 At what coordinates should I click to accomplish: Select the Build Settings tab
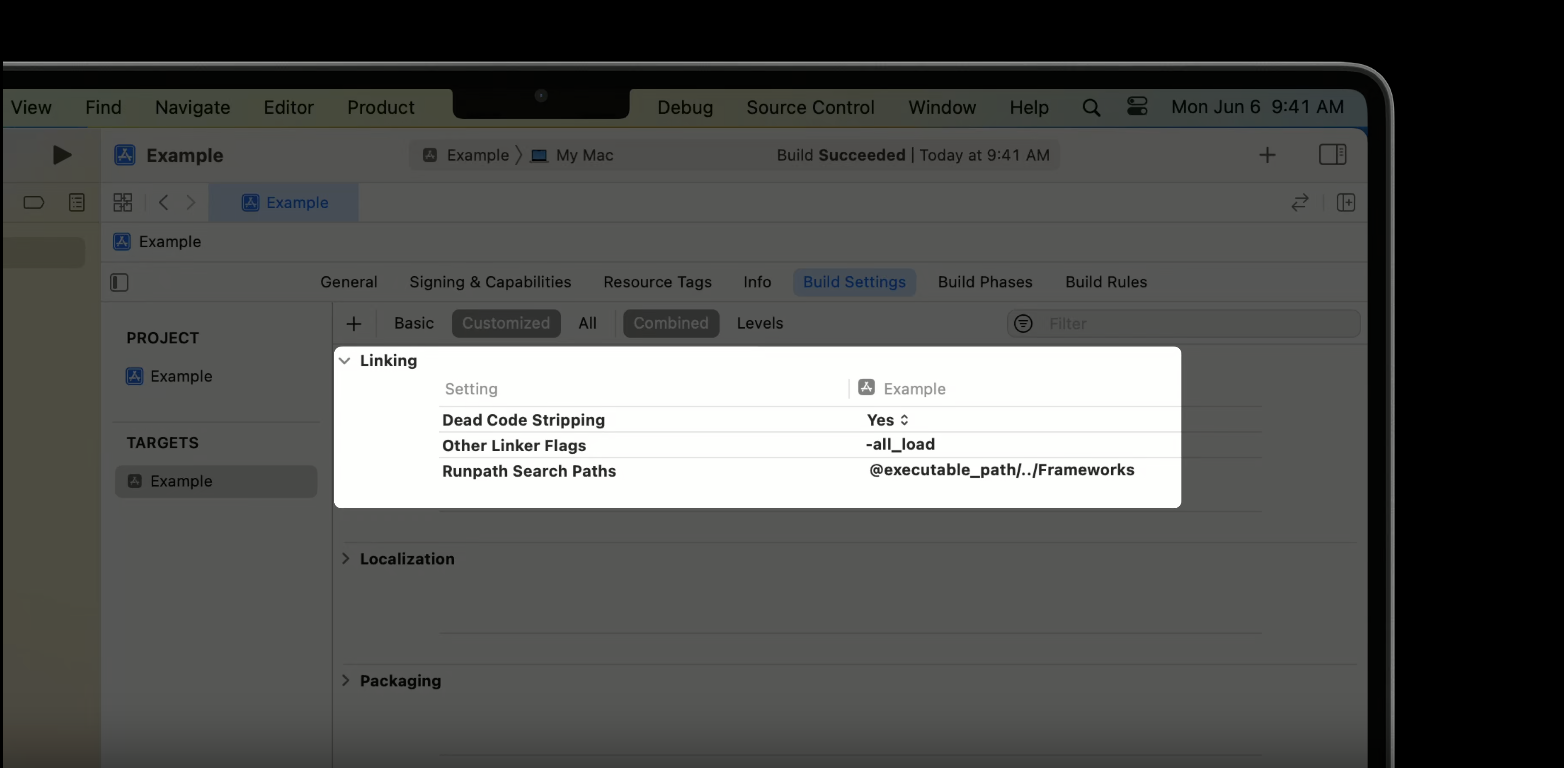point(854,282)
